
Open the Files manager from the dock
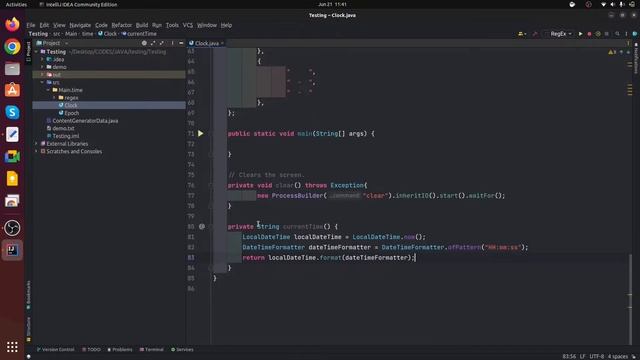tap(12, 69)
